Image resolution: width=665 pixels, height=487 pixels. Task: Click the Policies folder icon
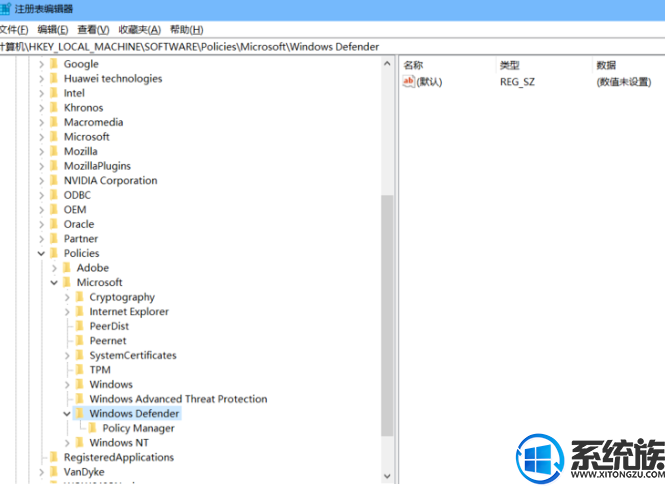click(54, 253)
